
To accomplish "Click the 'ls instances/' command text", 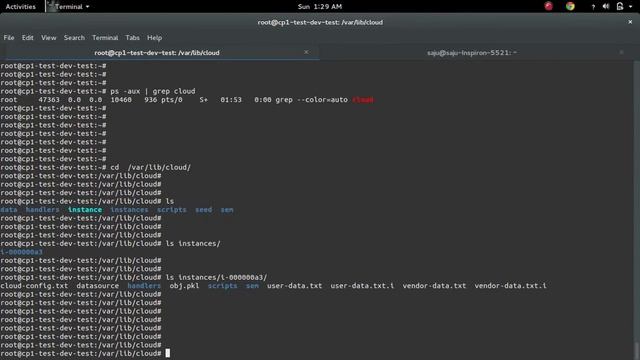I will pos(193,244).
